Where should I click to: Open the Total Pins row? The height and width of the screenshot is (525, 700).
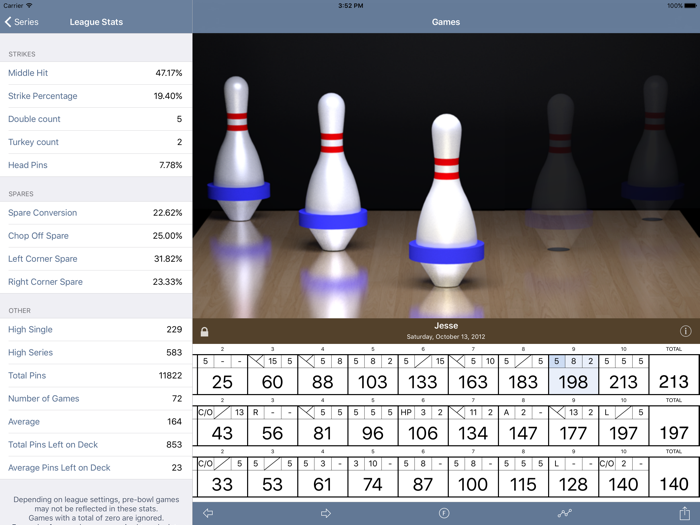(x=96, y=375)
